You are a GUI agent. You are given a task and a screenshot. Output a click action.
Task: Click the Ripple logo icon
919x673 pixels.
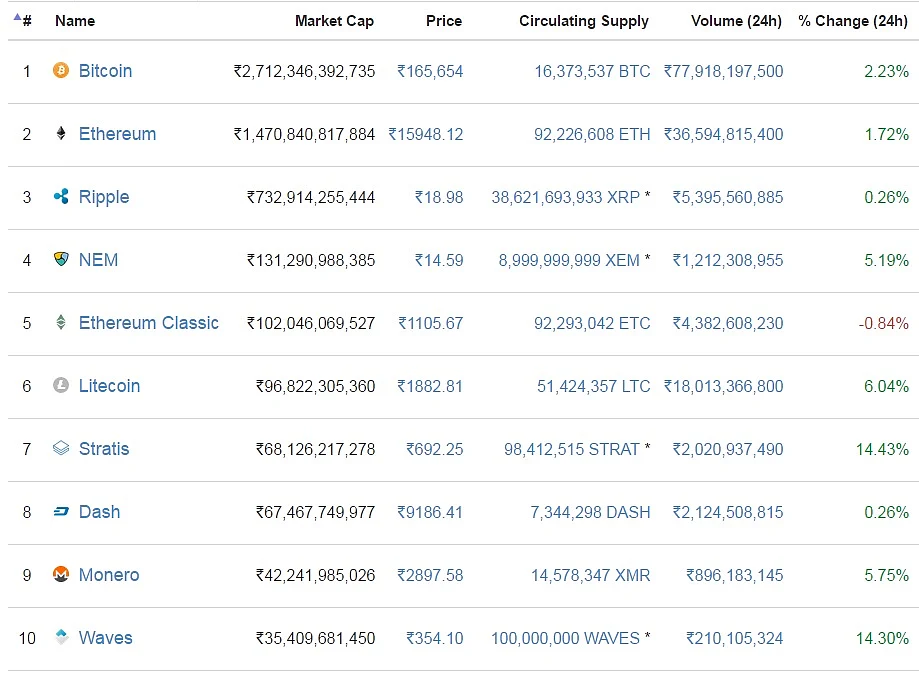61,196
